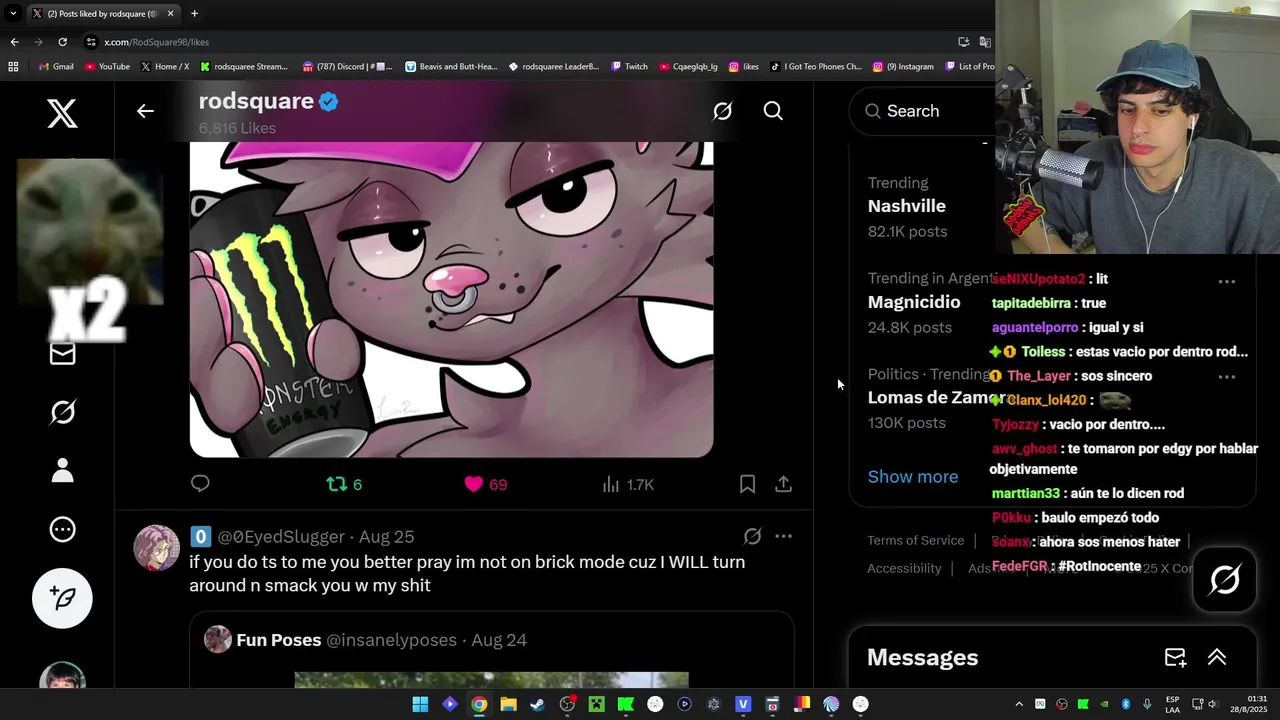The width and height of the screenshot is (1280, 720).
Task: Open Terms of Service link
Action: pos(915,540)
